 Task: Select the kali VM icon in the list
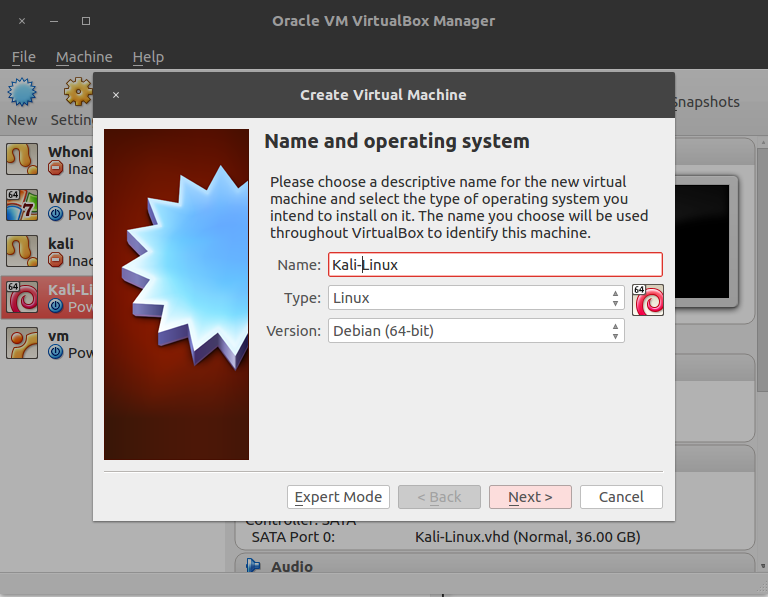point(22,251)
